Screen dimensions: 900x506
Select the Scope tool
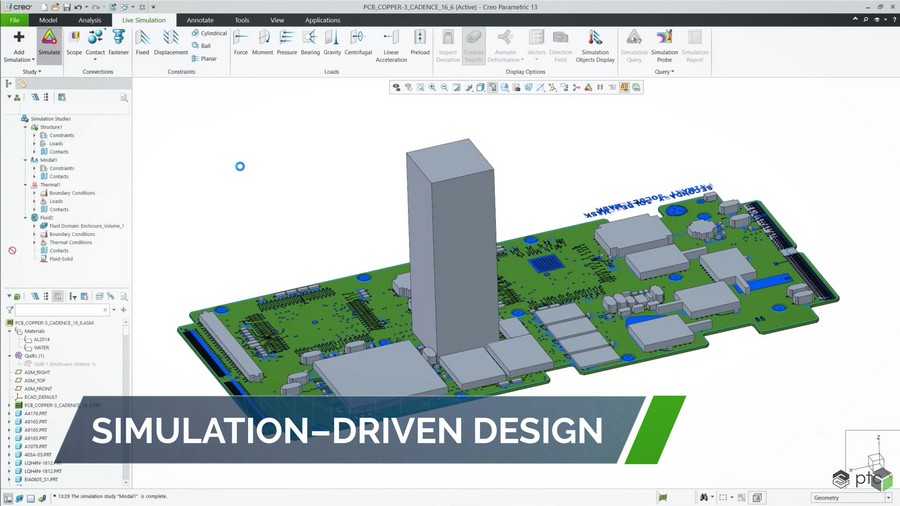(x=74, y=42)
